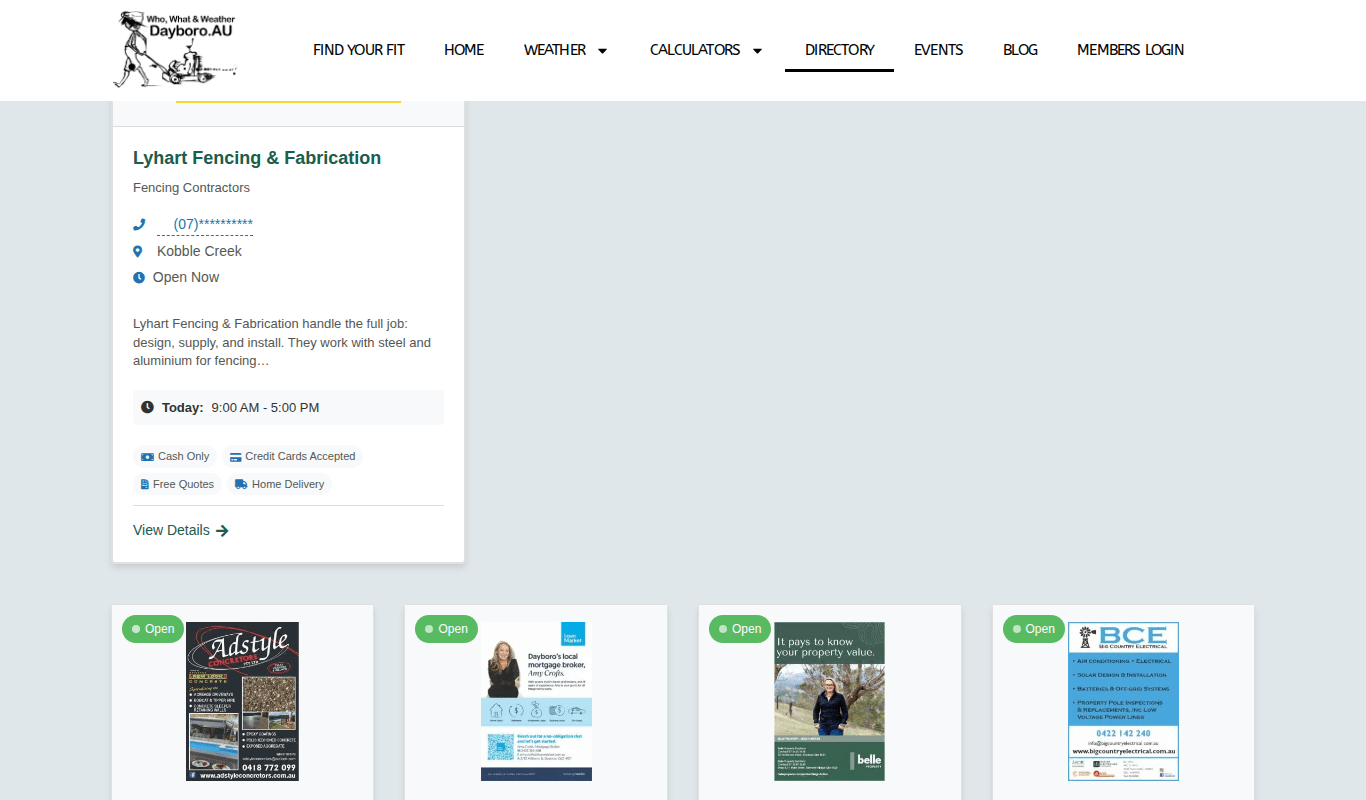The image size is (1366, 800).
Task: Click the clock icon beside Today hours
Action: (x=148, y=407)
